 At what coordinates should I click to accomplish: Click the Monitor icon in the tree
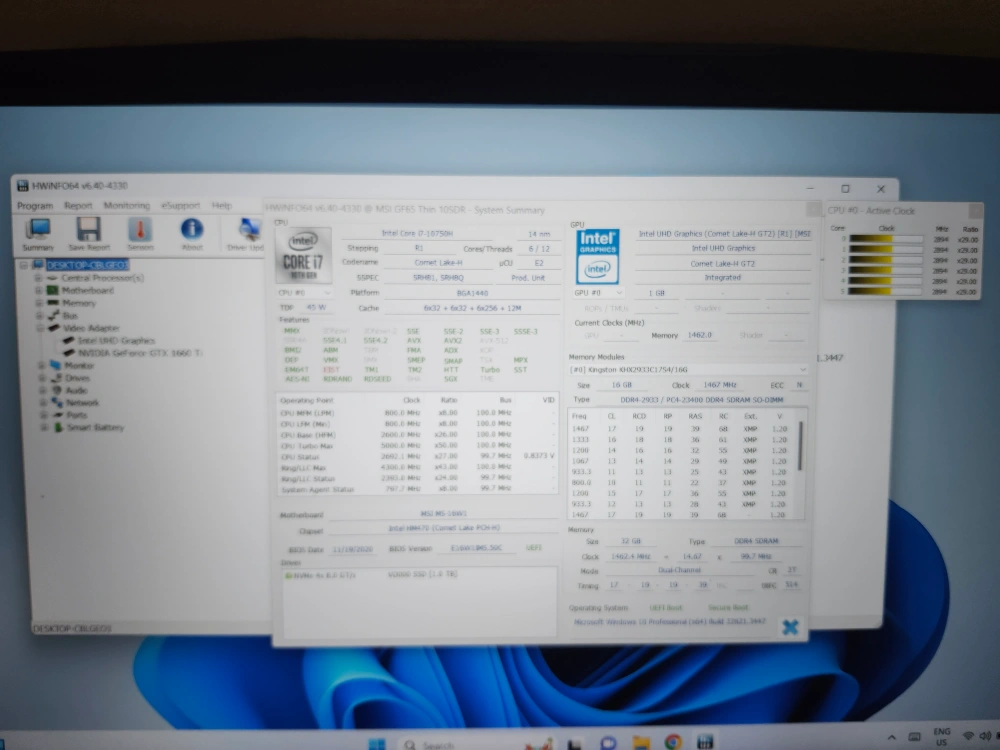click(55, 365)
